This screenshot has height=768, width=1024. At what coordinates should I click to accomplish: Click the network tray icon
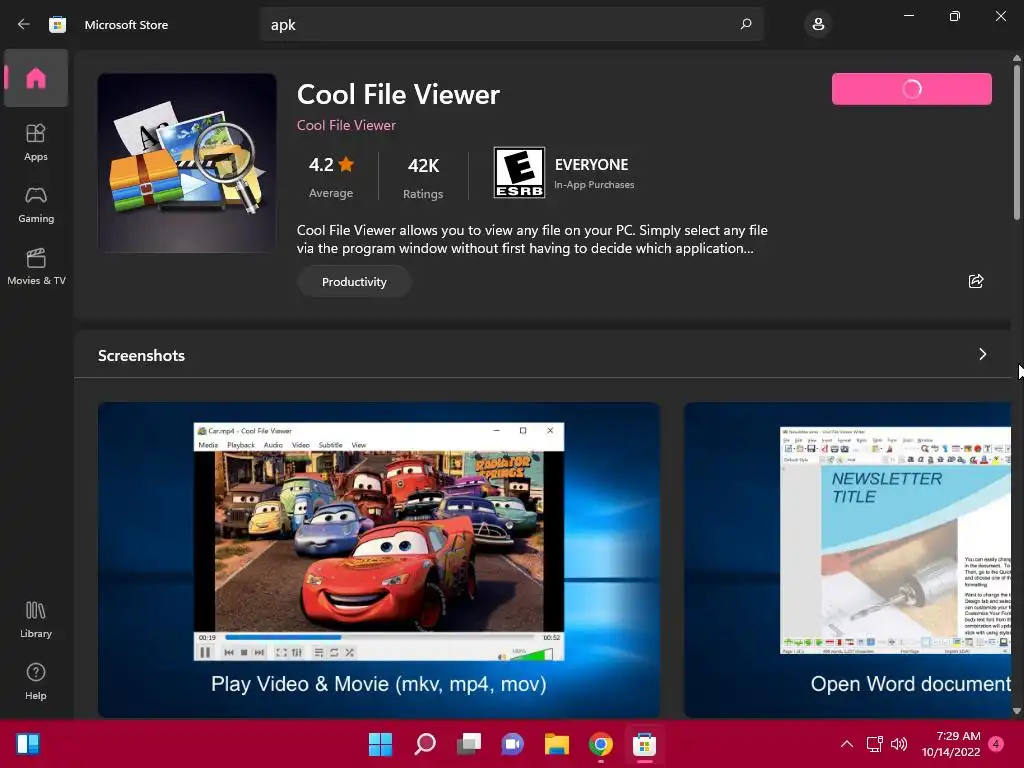pos(874,744)
